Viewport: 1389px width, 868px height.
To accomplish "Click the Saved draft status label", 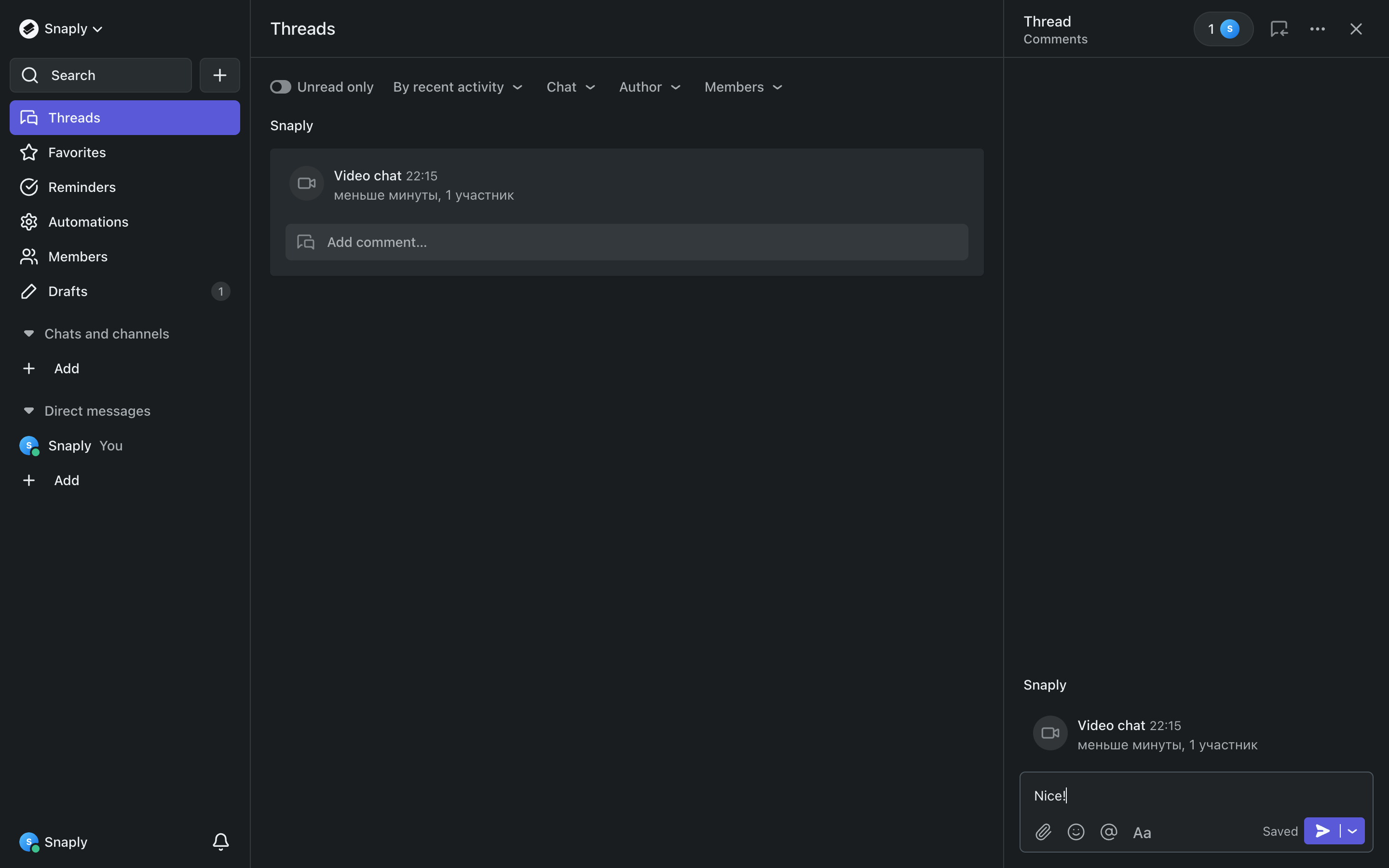I will pyautogui.click(x=1280, y=831).
